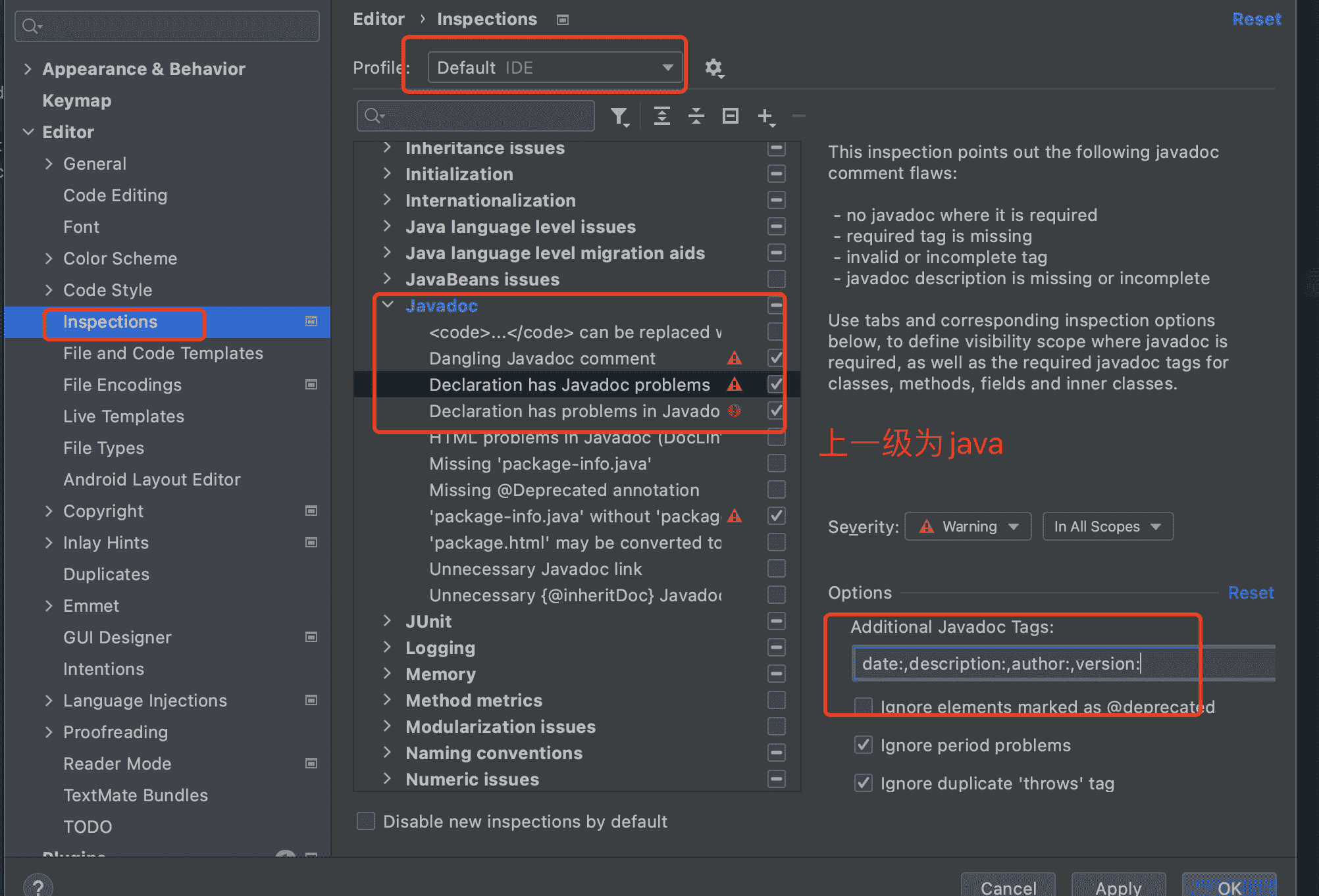This screenshot has width=1319, height=896.
Task: Select TODO settings page
Action: click(x=88, y=826)
